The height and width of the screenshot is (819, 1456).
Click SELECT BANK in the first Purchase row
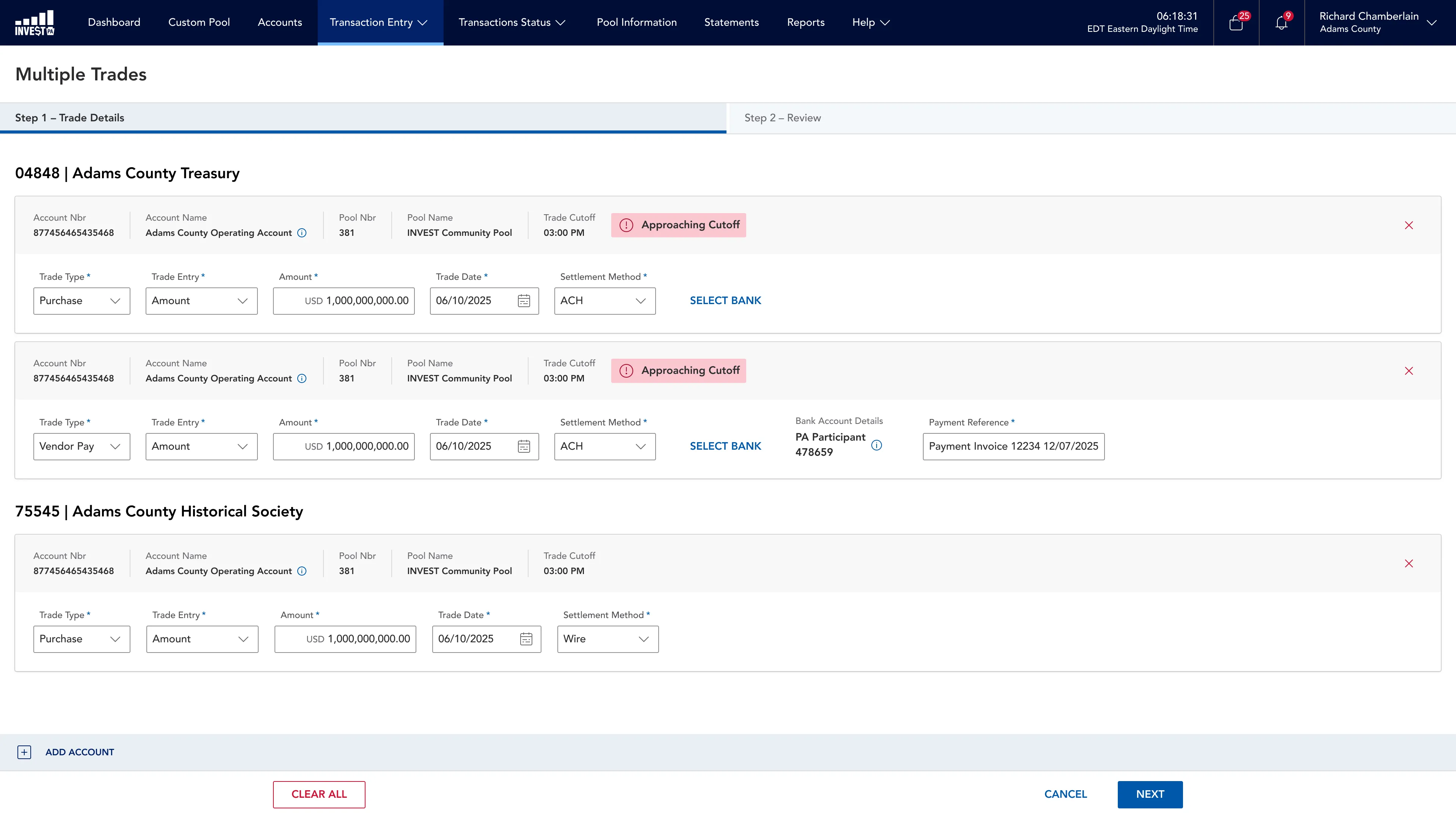(725, 301)
